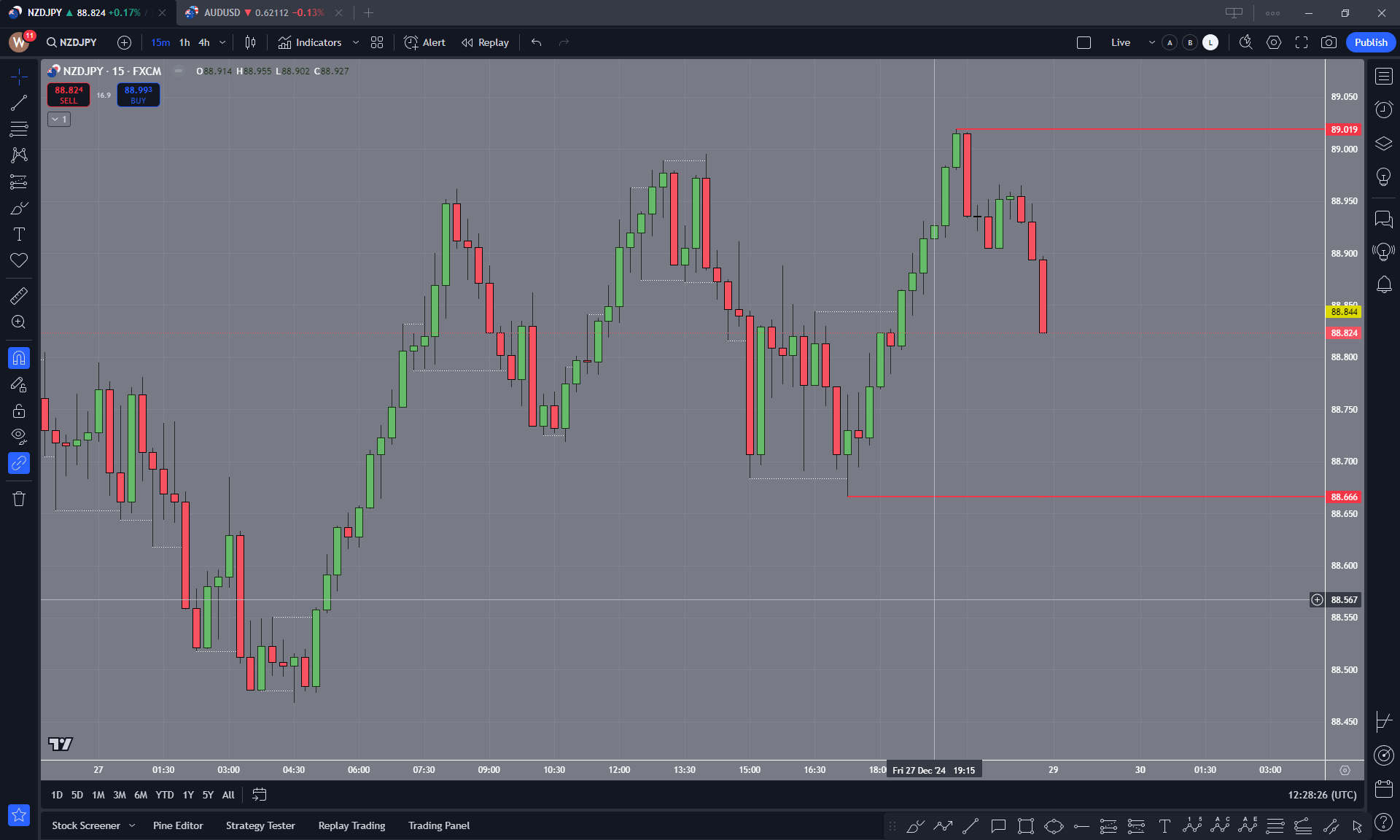1400x840 pixels.
Task: Toggle hide all drawings eye icon
Action: 19,436
